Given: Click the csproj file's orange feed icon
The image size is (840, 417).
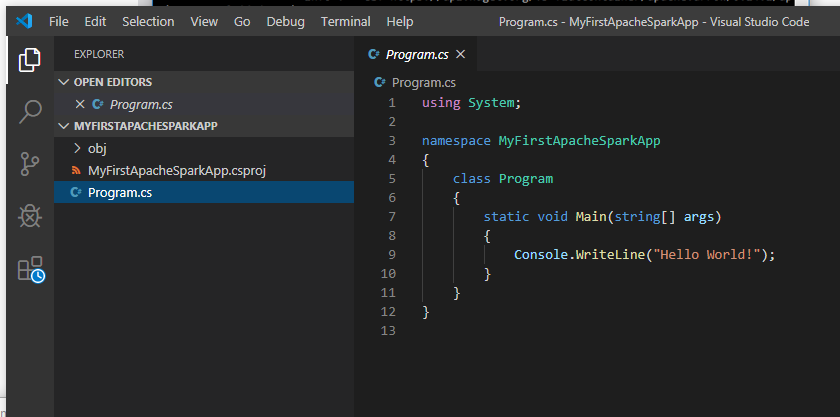Looking at the screenshot, I should pos(76,171).
